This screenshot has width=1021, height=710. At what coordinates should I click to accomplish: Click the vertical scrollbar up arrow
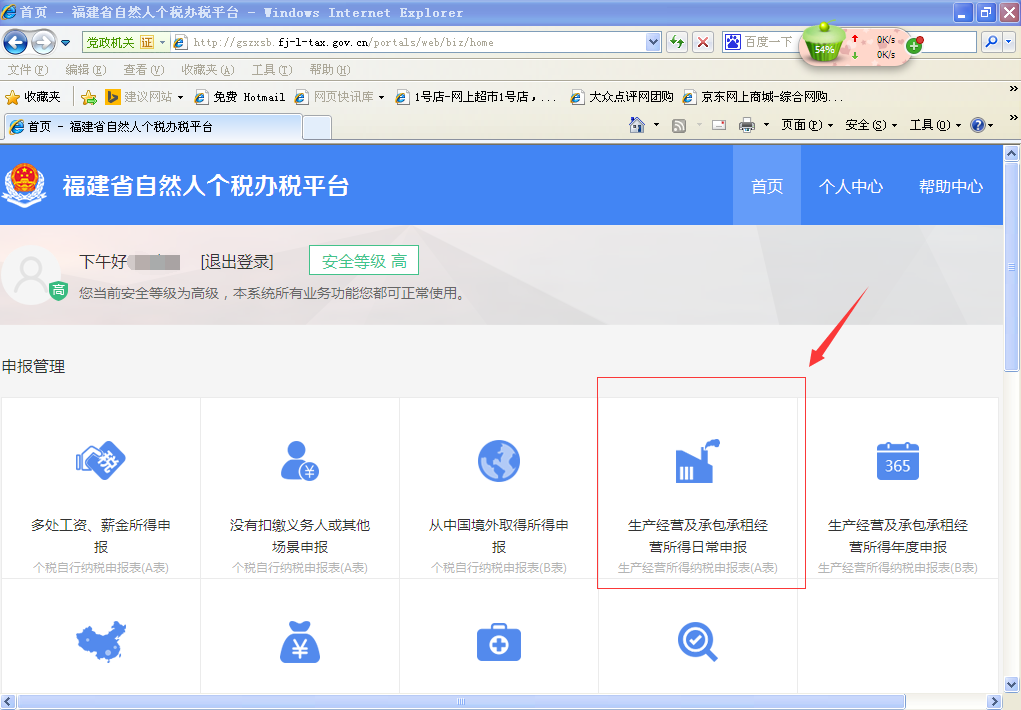tap(1011, 154)
